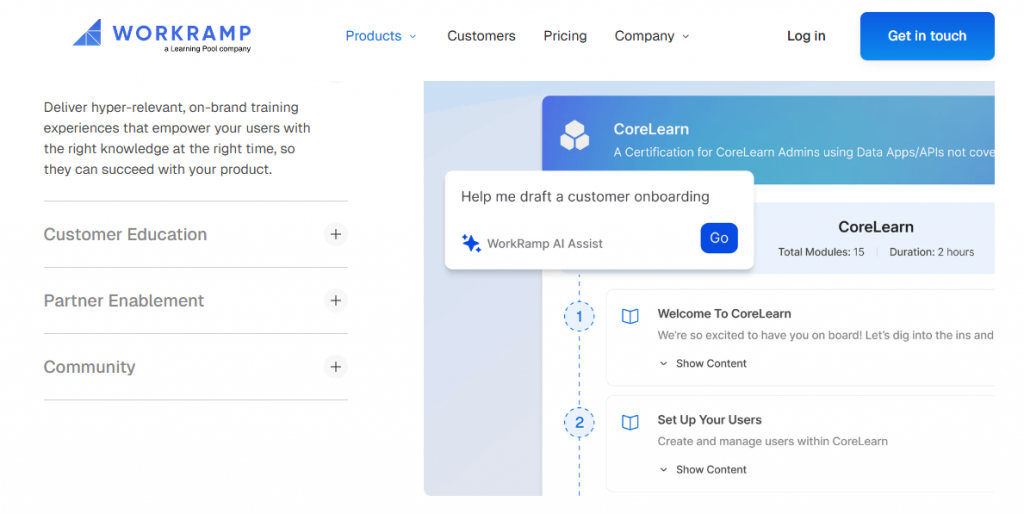Screen dimensions: 1024x514
Task: Expand Partner Enablement with plus icon
Action: (x=336, y=300)
